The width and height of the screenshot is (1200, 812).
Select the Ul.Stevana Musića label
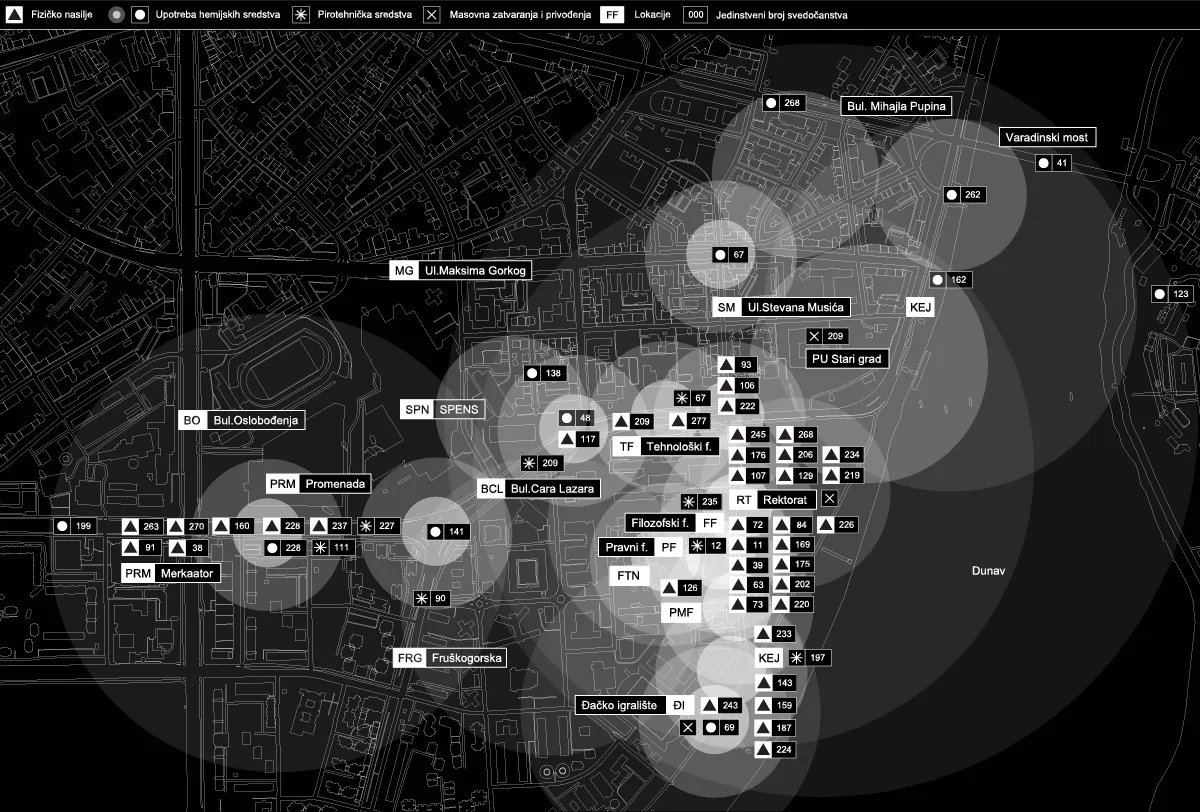click(796, 307)
